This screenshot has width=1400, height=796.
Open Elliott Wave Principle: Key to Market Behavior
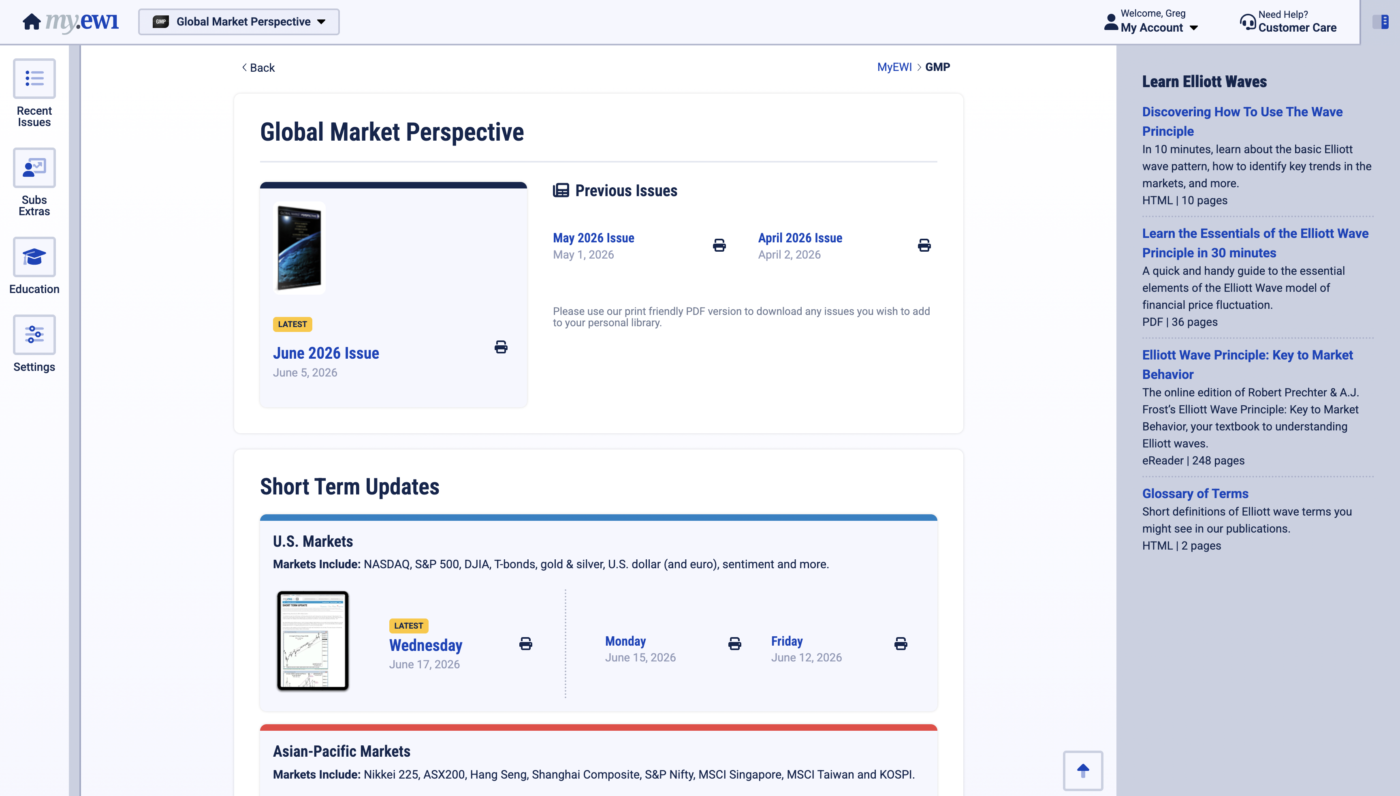coord(1247,364)
